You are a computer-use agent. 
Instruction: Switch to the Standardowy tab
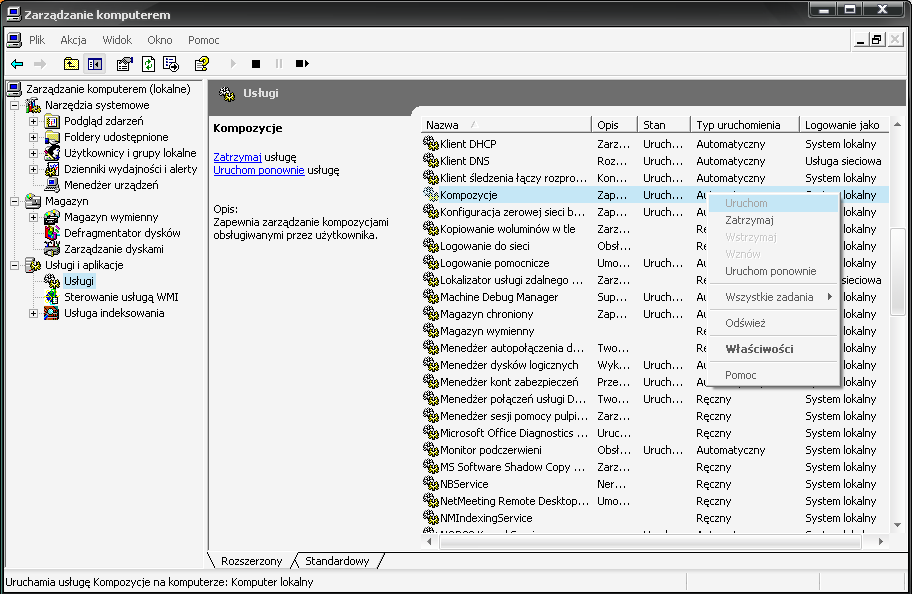coord(337,561)
